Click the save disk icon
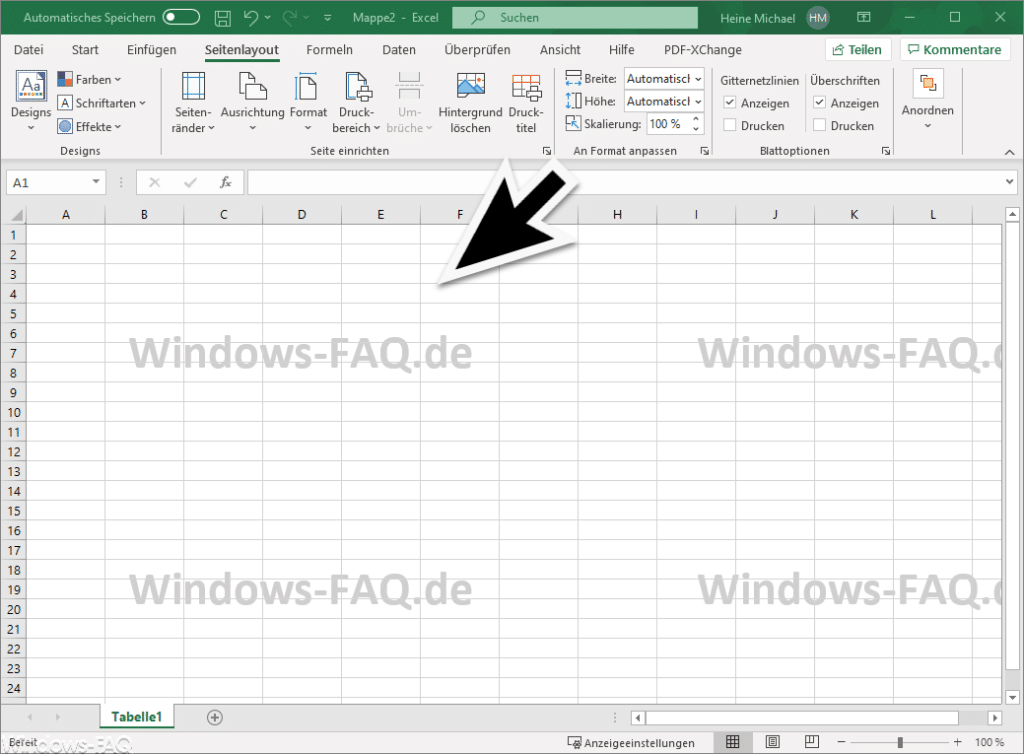 point(223,18)
